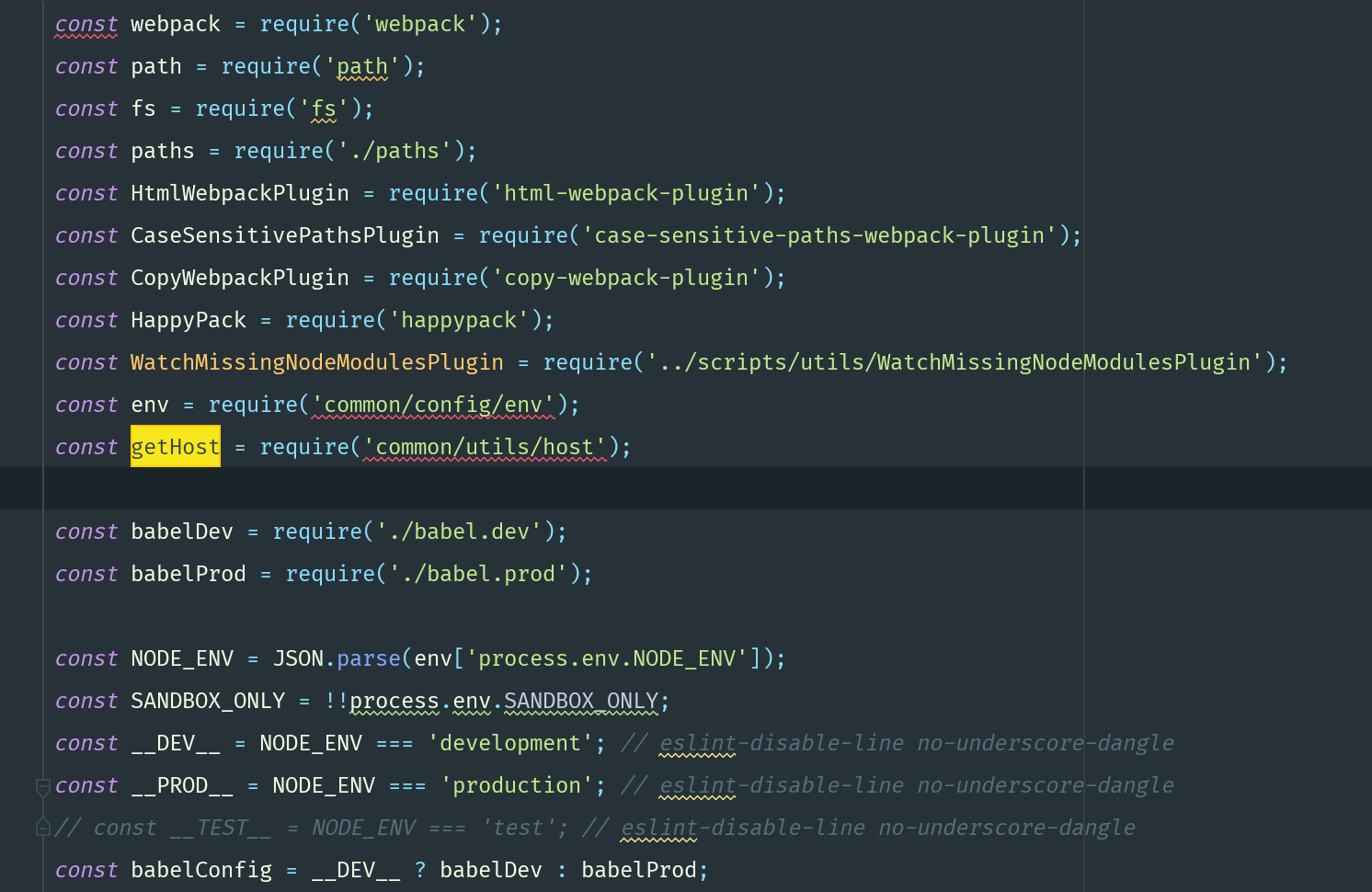Collapse the fold marker beside the __PROD__ line

(x=42, y=787)
